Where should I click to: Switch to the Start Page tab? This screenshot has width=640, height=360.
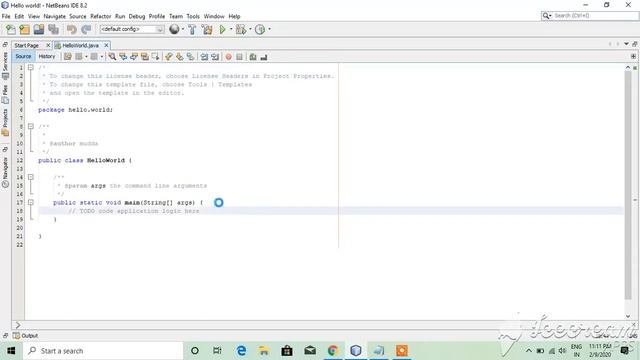coord(27,45)
